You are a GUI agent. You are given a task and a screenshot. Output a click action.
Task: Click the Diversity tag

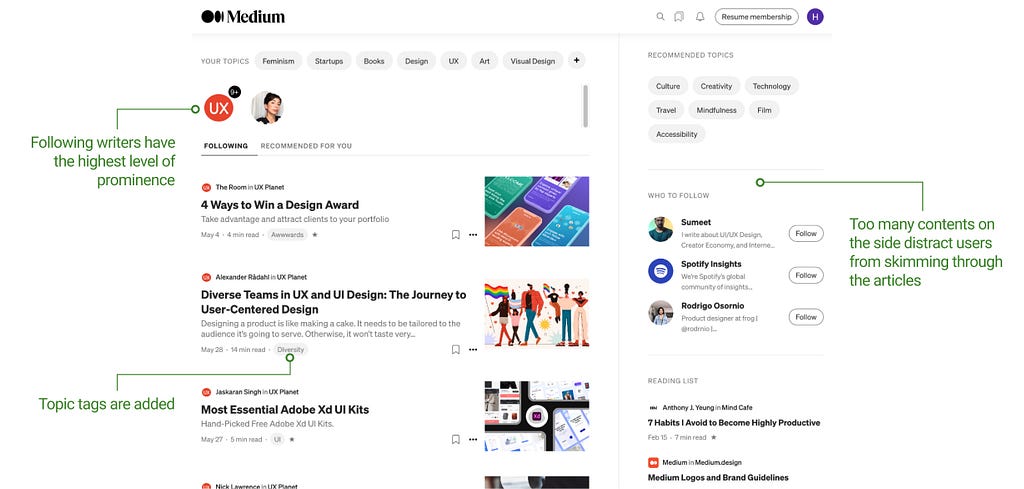[x=291, y=350]
